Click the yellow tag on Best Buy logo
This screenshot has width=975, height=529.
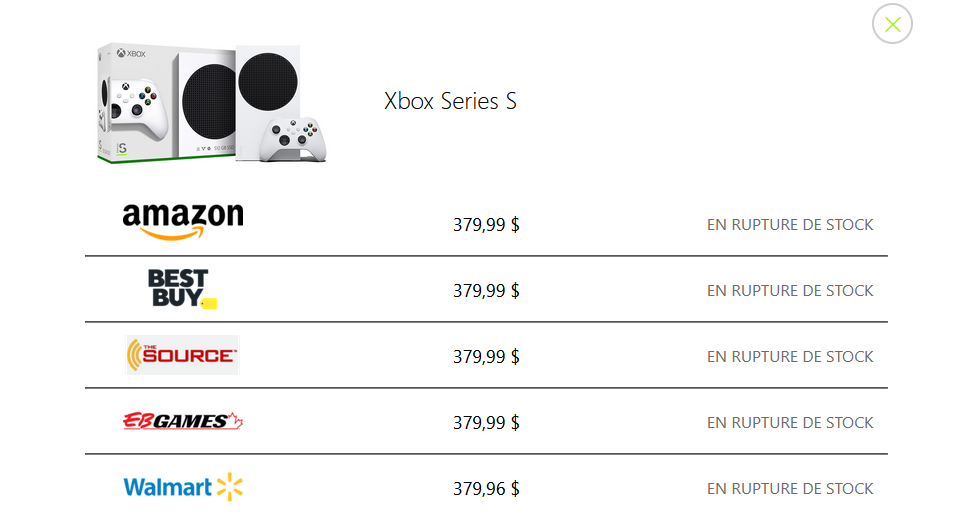(x=209, y=303)
